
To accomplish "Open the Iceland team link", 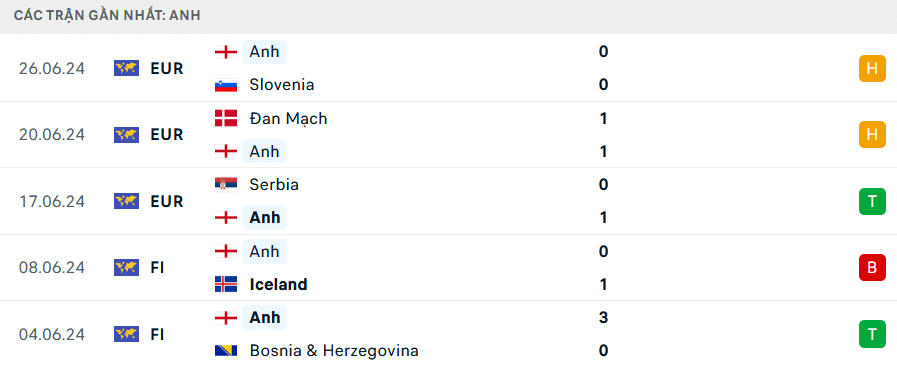I will (279, 284).
